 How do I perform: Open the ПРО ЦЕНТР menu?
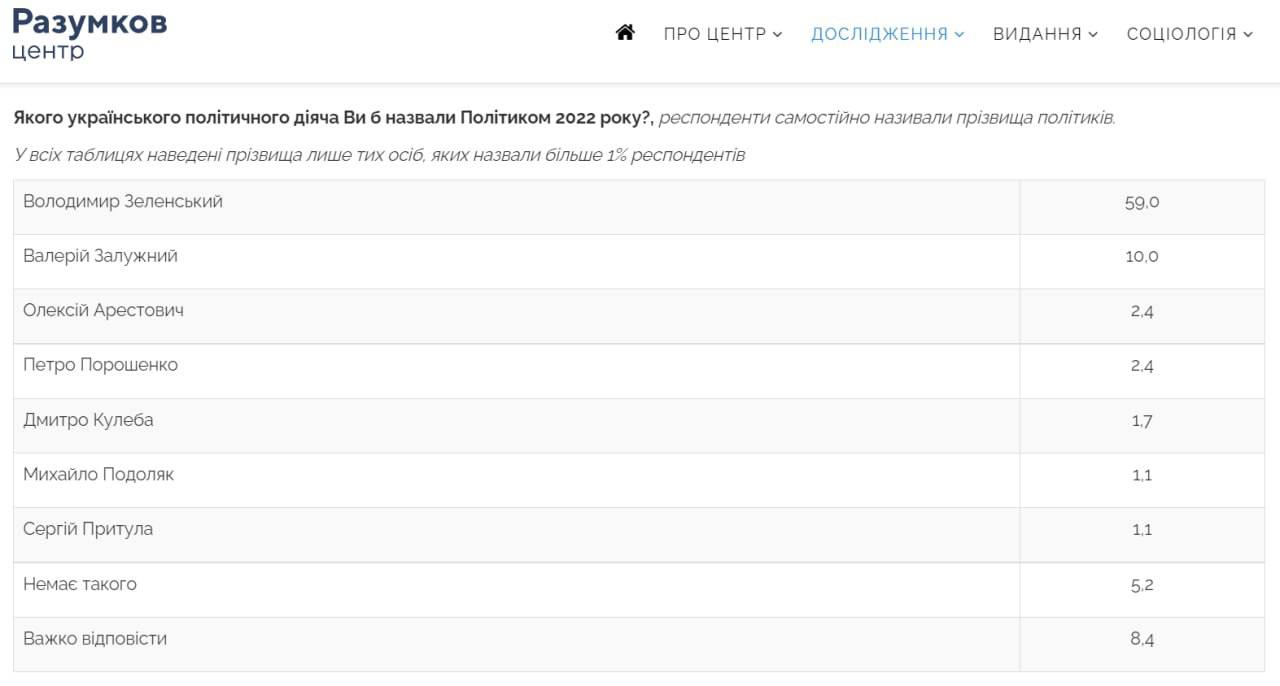click(712, 33)
